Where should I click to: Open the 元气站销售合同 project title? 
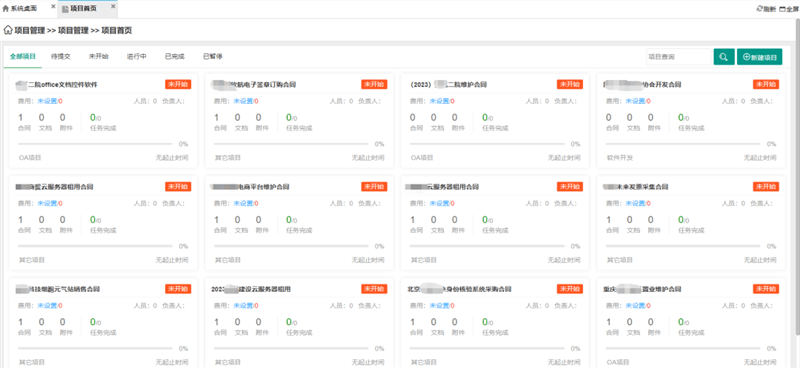pos(58,289)
